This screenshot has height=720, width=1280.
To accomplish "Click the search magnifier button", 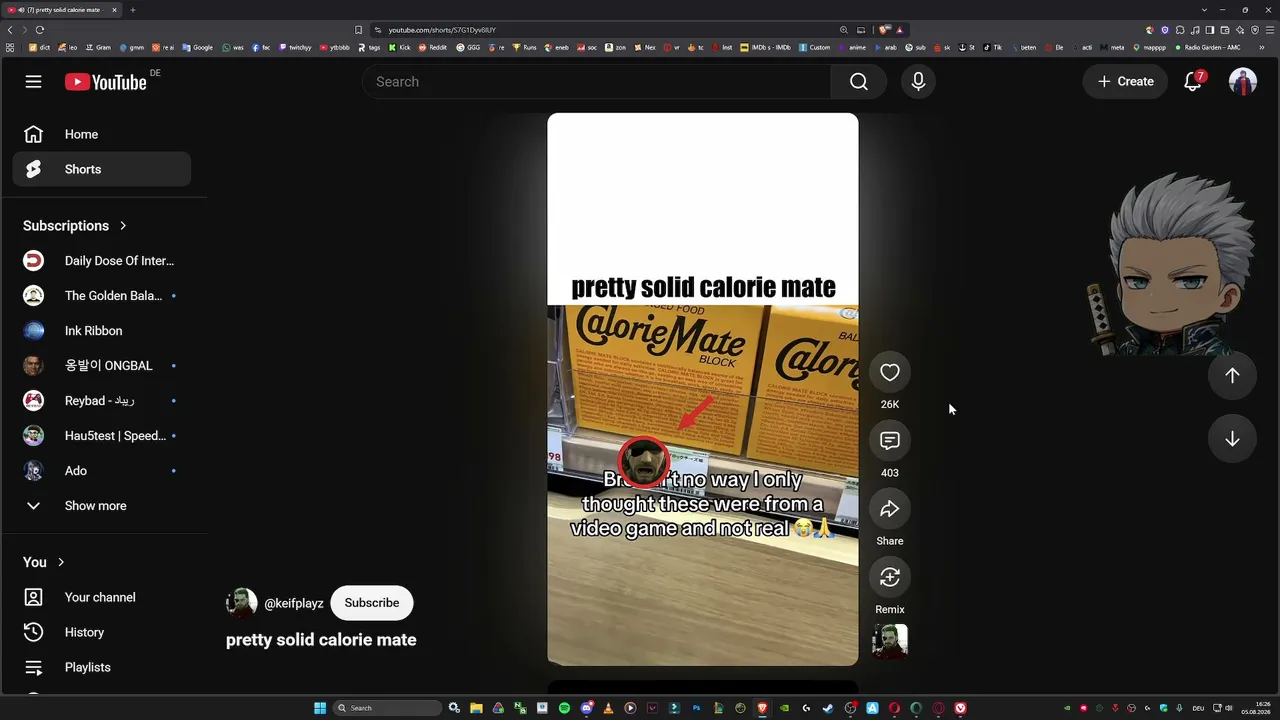I will pyautogui.click(x=859, y=82).
